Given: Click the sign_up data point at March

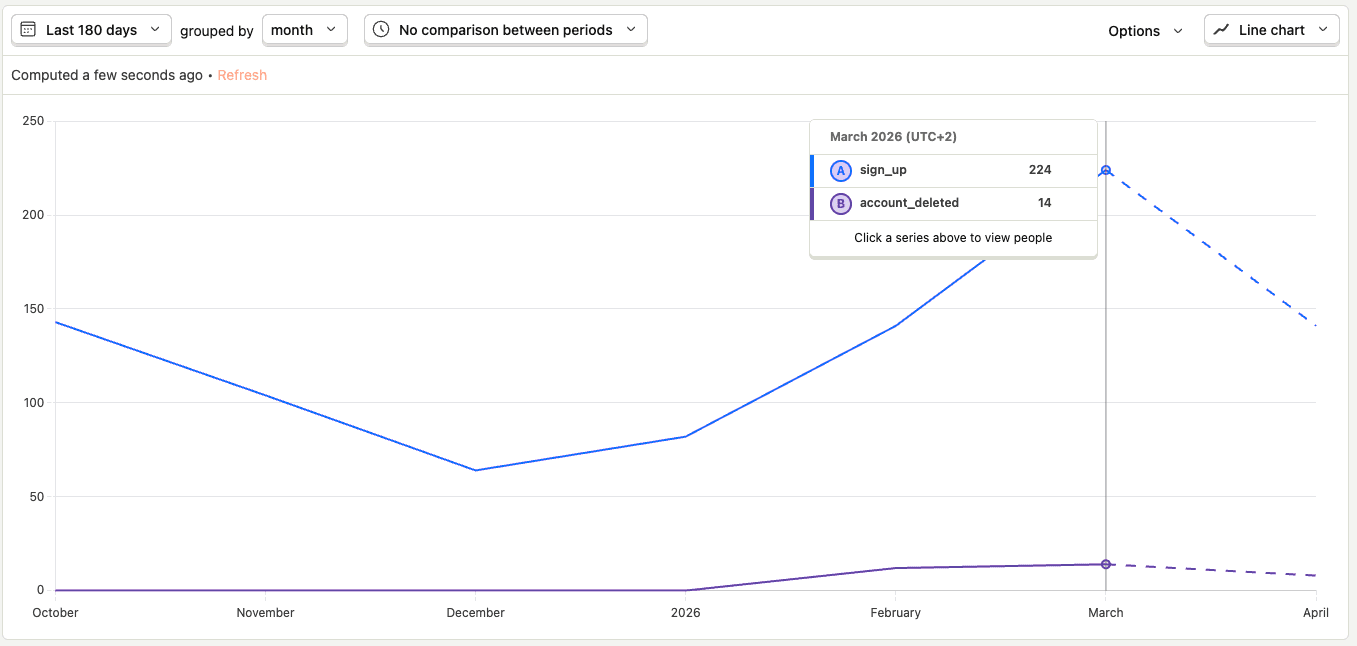Looking at the screenshot, I should click(x=1105, y=170).
